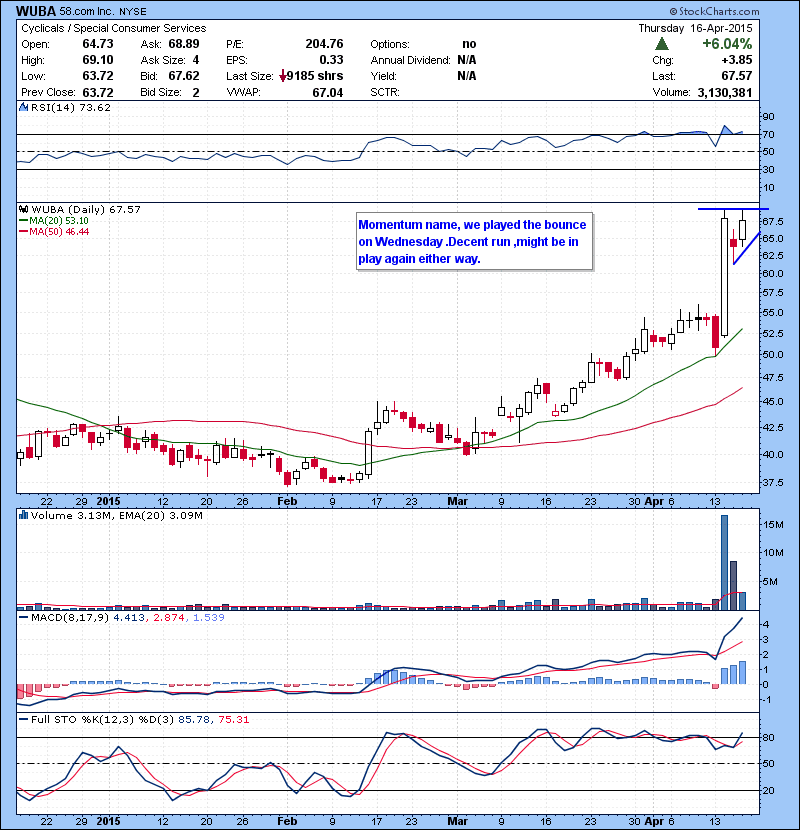Click the Ask value '68.89'
This screenshot has height=830, width=800.
coord(184,43)
